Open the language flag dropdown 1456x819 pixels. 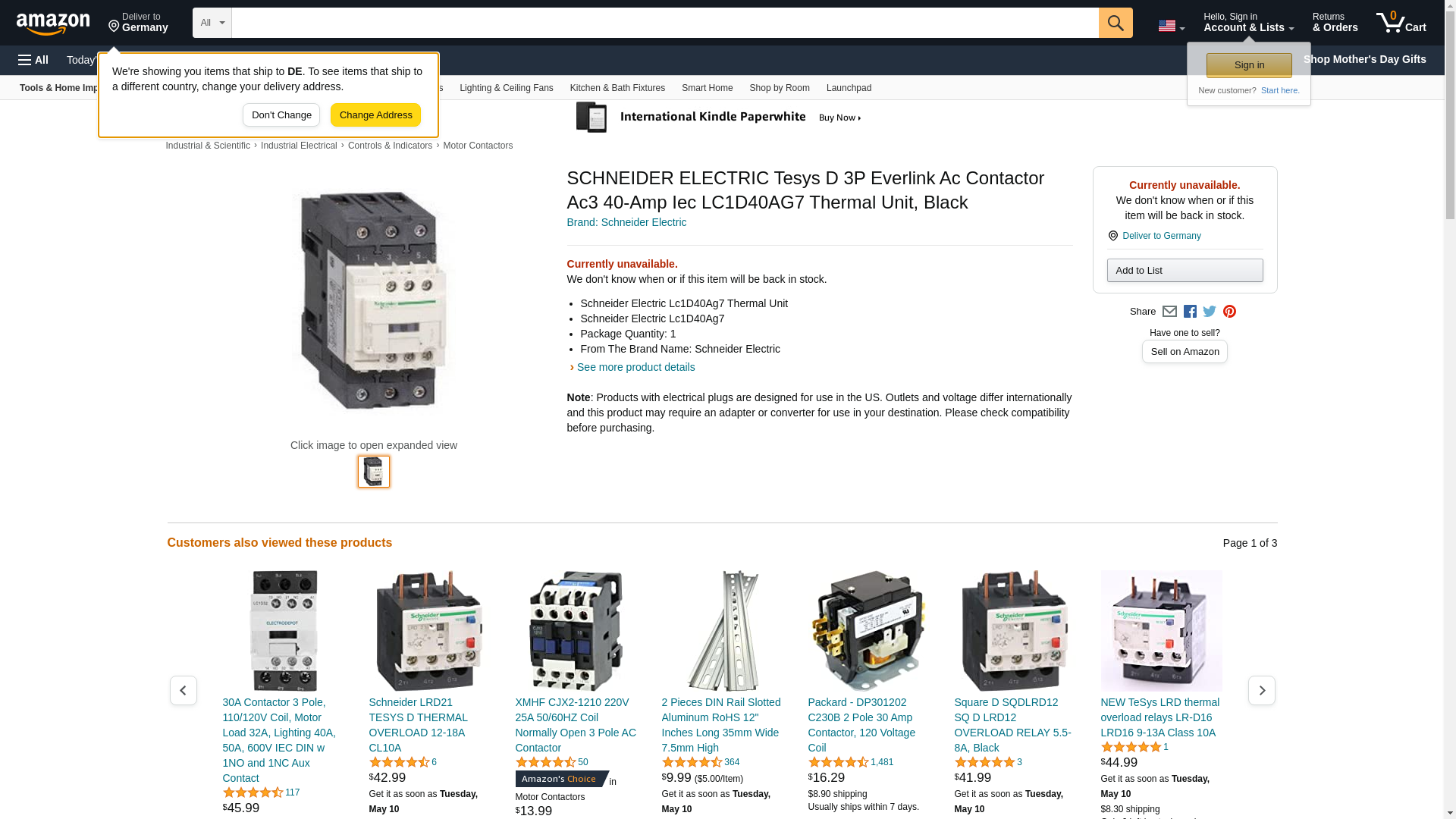pos(1171,26)
